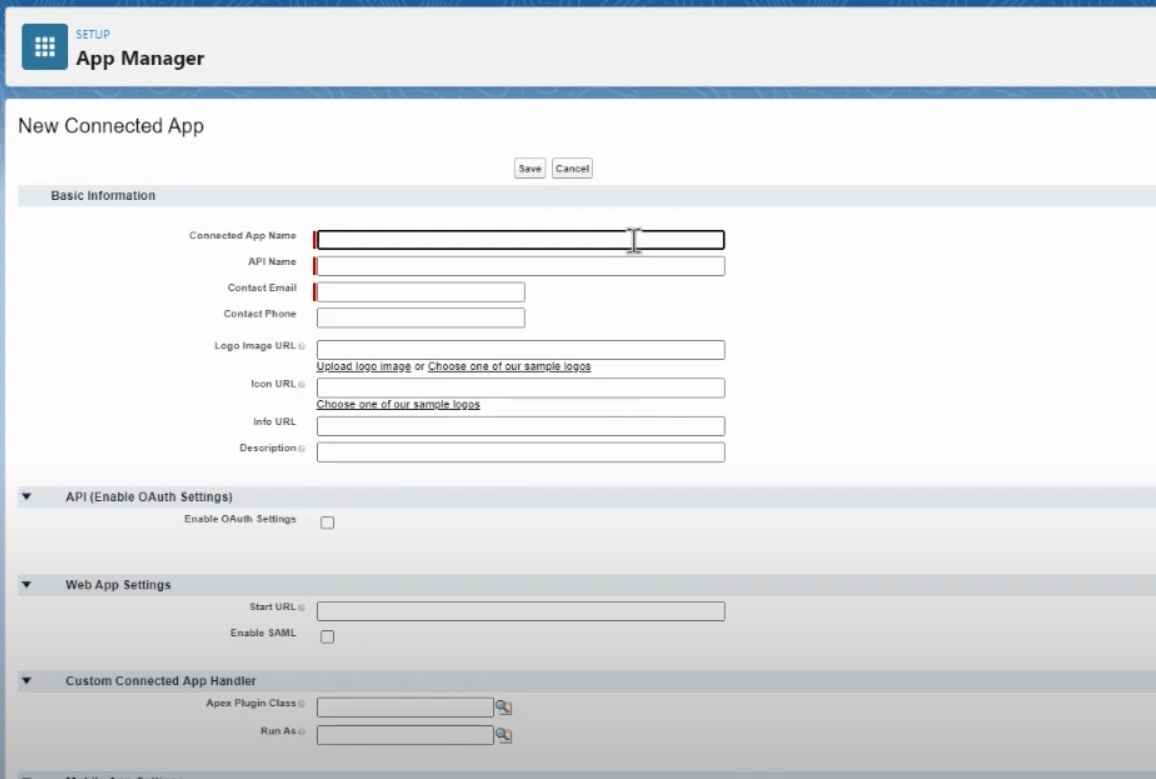Tick the Enable SAML checkbox
1156x779 pixels.
coord(327,637)
